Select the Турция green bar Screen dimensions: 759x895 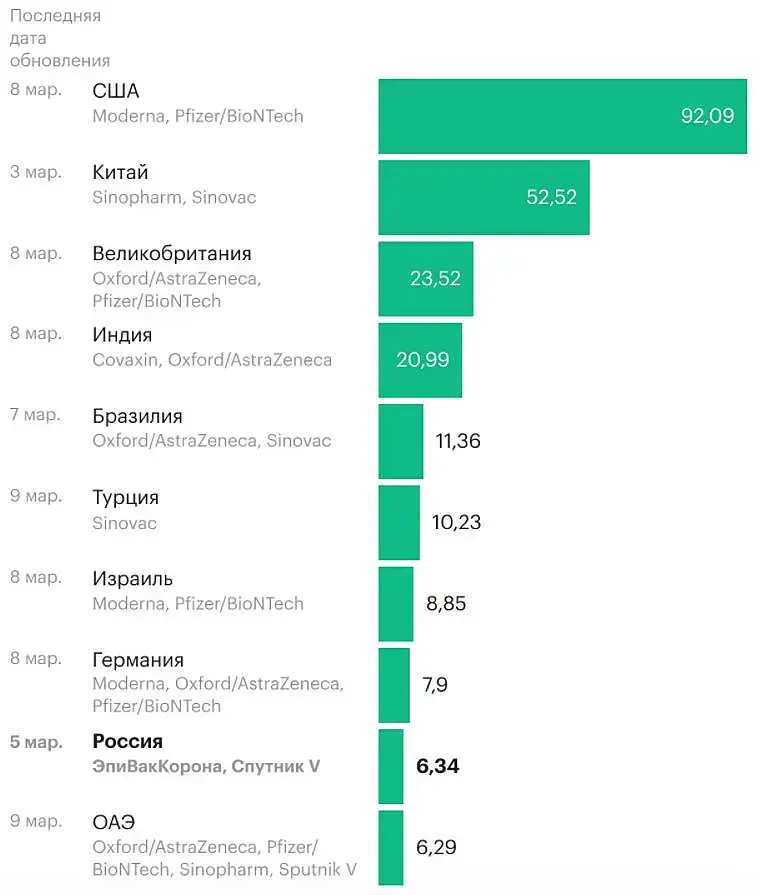pos(398,522)
